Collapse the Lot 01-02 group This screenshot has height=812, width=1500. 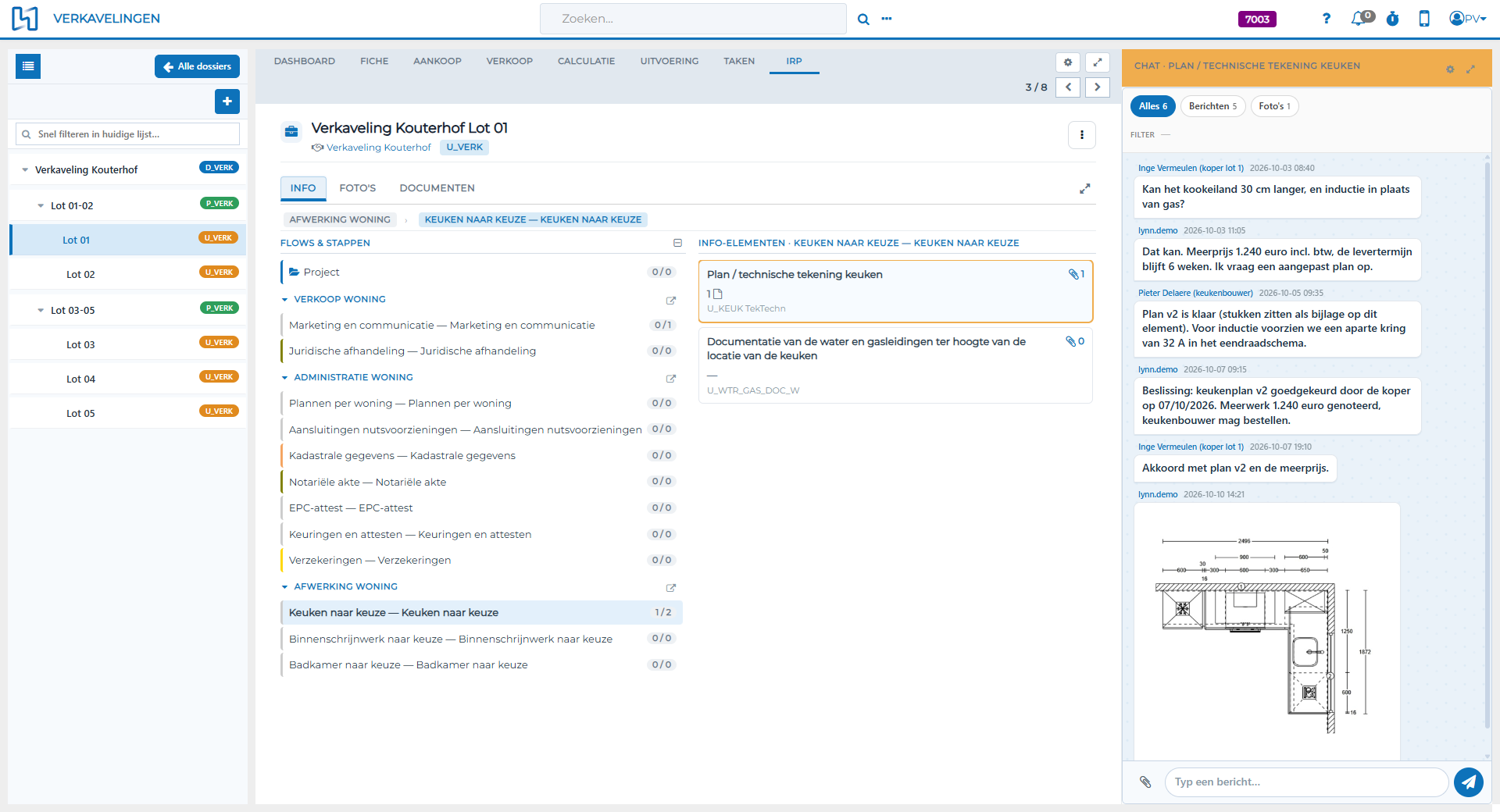point(41,206)
